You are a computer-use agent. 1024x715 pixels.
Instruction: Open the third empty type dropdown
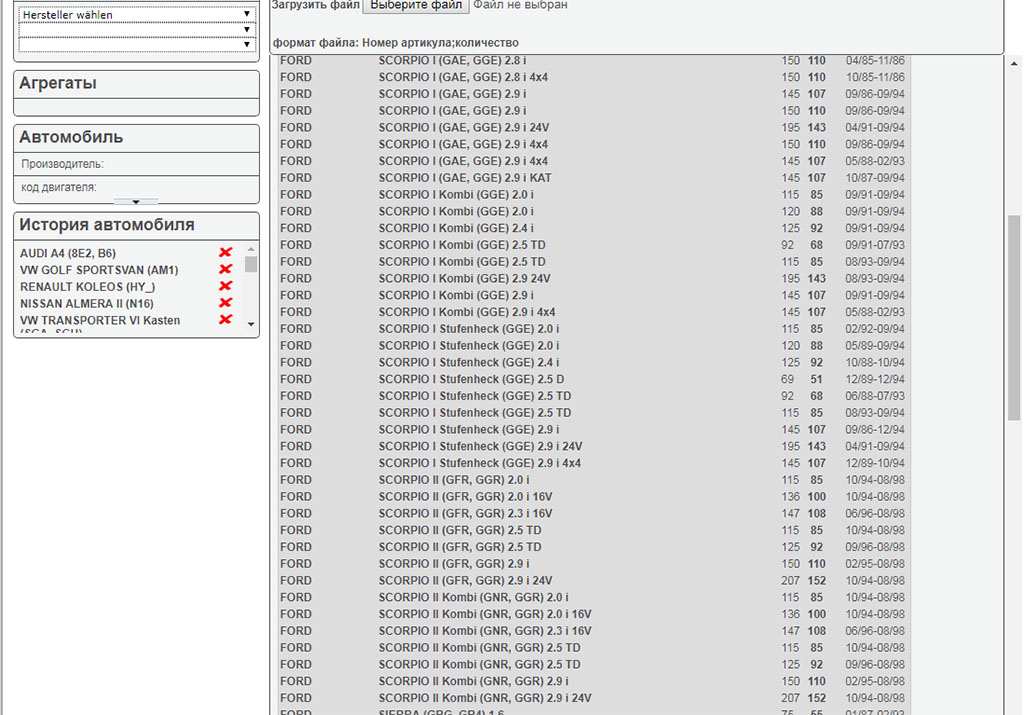click(137, 44)
